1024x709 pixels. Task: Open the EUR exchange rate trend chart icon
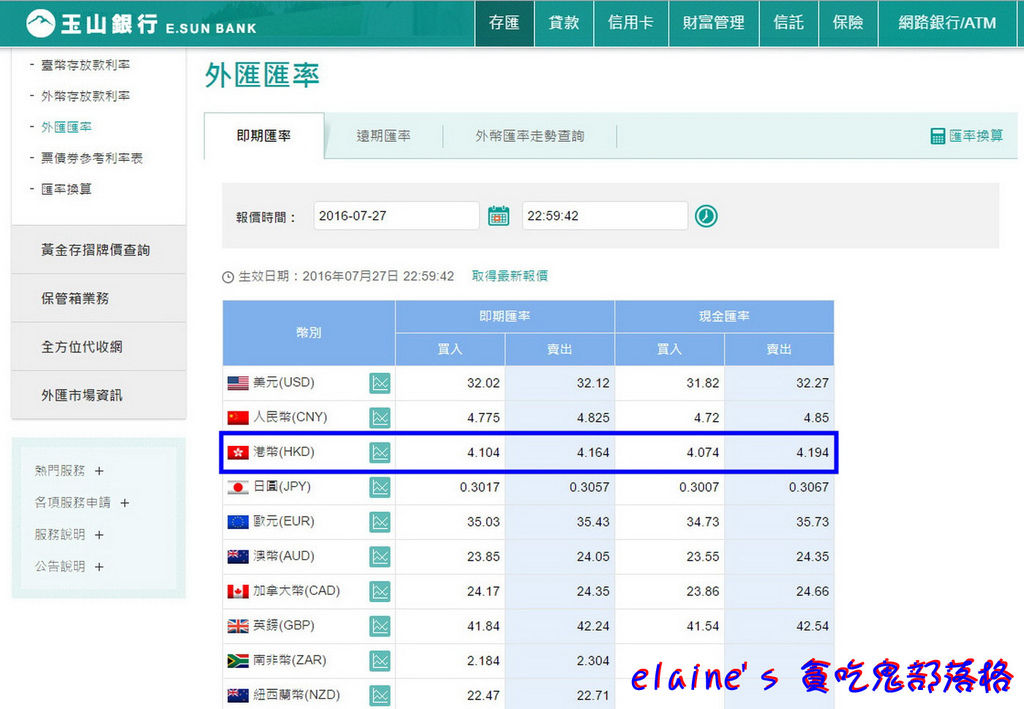(x=379, y=522)
